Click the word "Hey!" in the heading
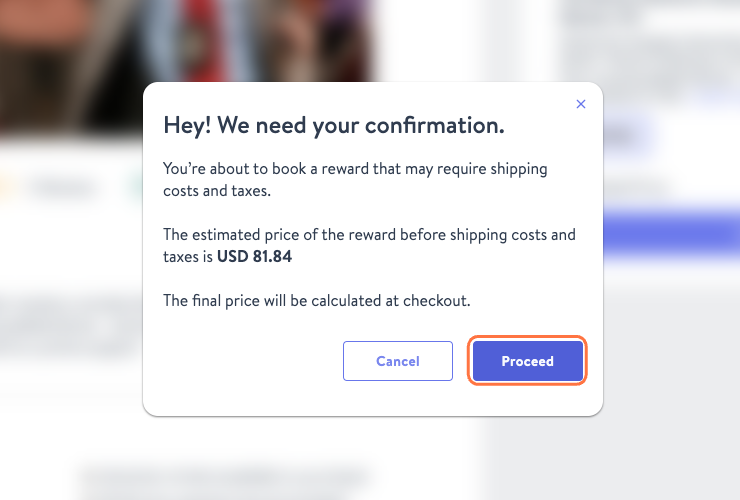 coord(184,126)
